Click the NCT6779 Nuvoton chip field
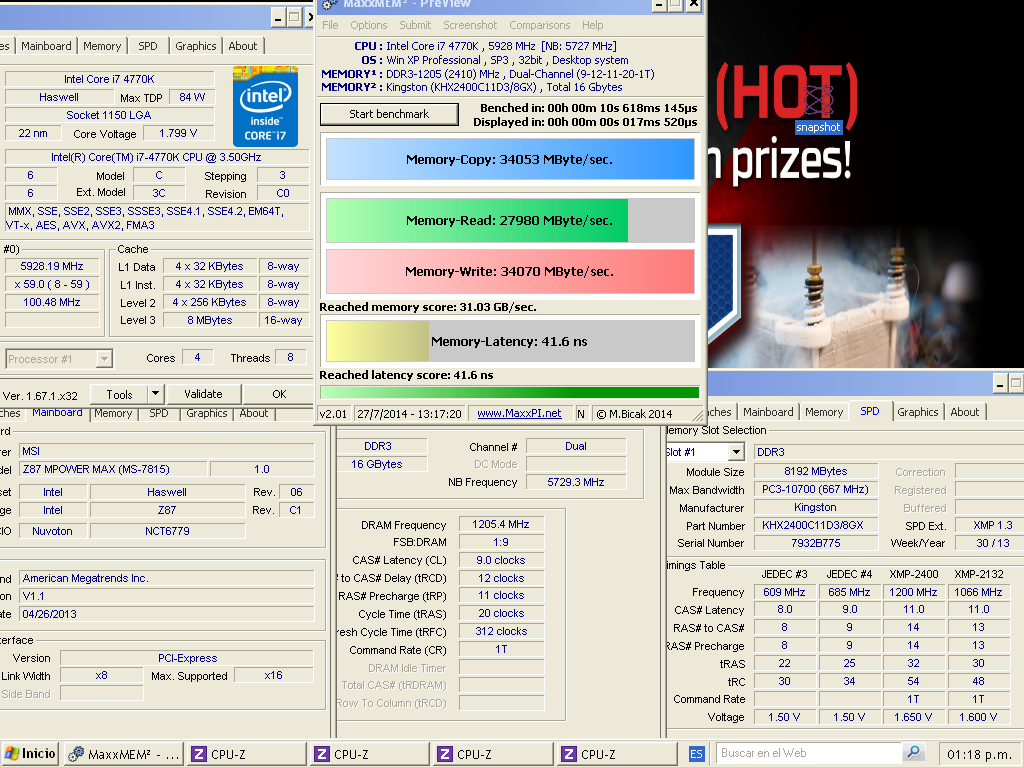Image resolution: width=1024 pixels, height=768 pixels. click(x=167, y=531)
